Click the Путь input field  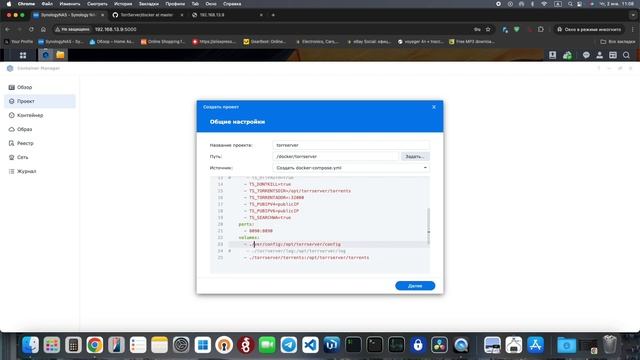click(336, 156)
